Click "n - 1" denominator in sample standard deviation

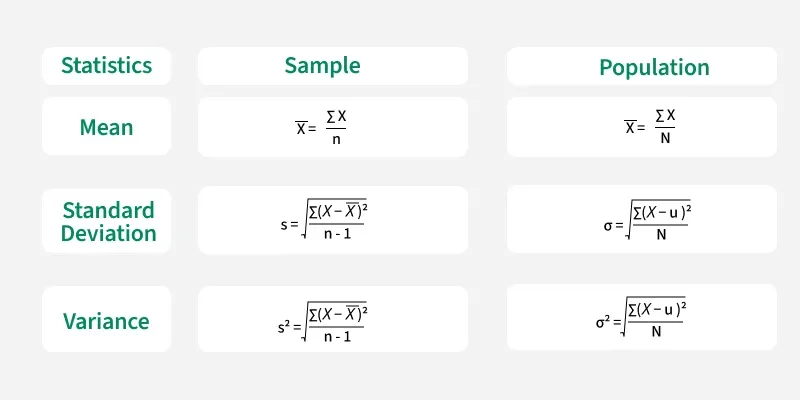[x=337, y=236]
